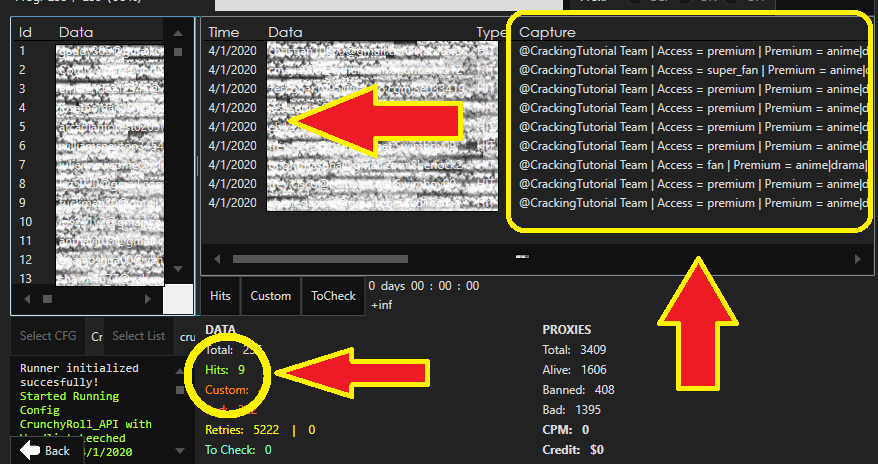The image size is (878, 464).
Task: Select row with Id 9 in the data list
Action: point(92,203)
